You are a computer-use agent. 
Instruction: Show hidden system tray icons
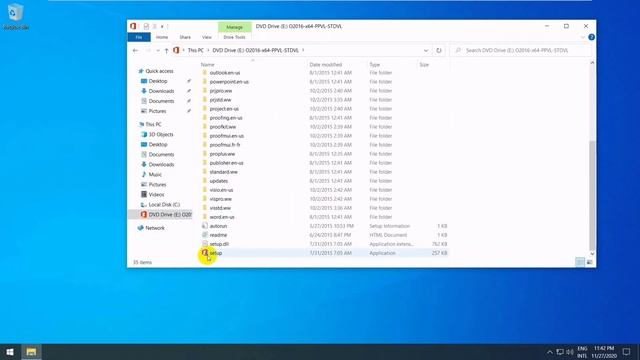(549, 352)
